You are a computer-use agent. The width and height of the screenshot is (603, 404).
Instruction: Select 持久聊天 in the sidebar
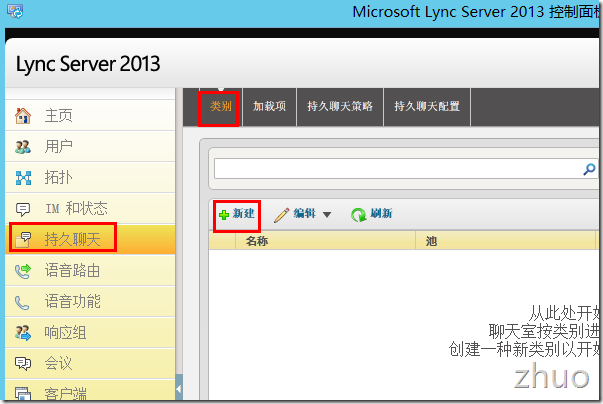[x=90, y=239]
